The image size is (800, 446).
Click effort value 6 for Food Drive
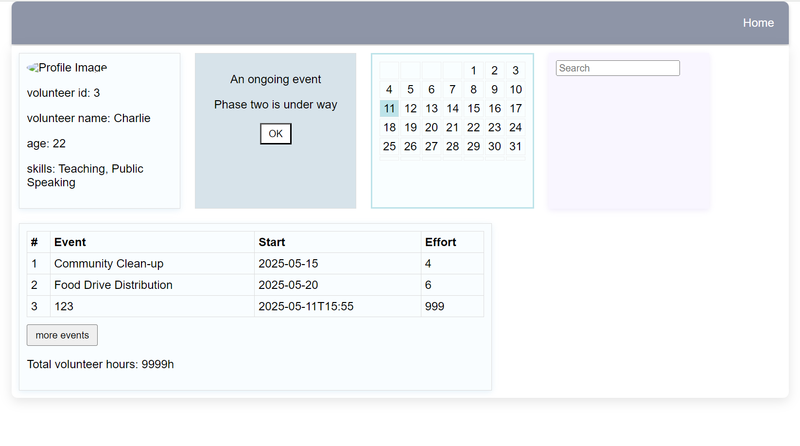[452, 285]
